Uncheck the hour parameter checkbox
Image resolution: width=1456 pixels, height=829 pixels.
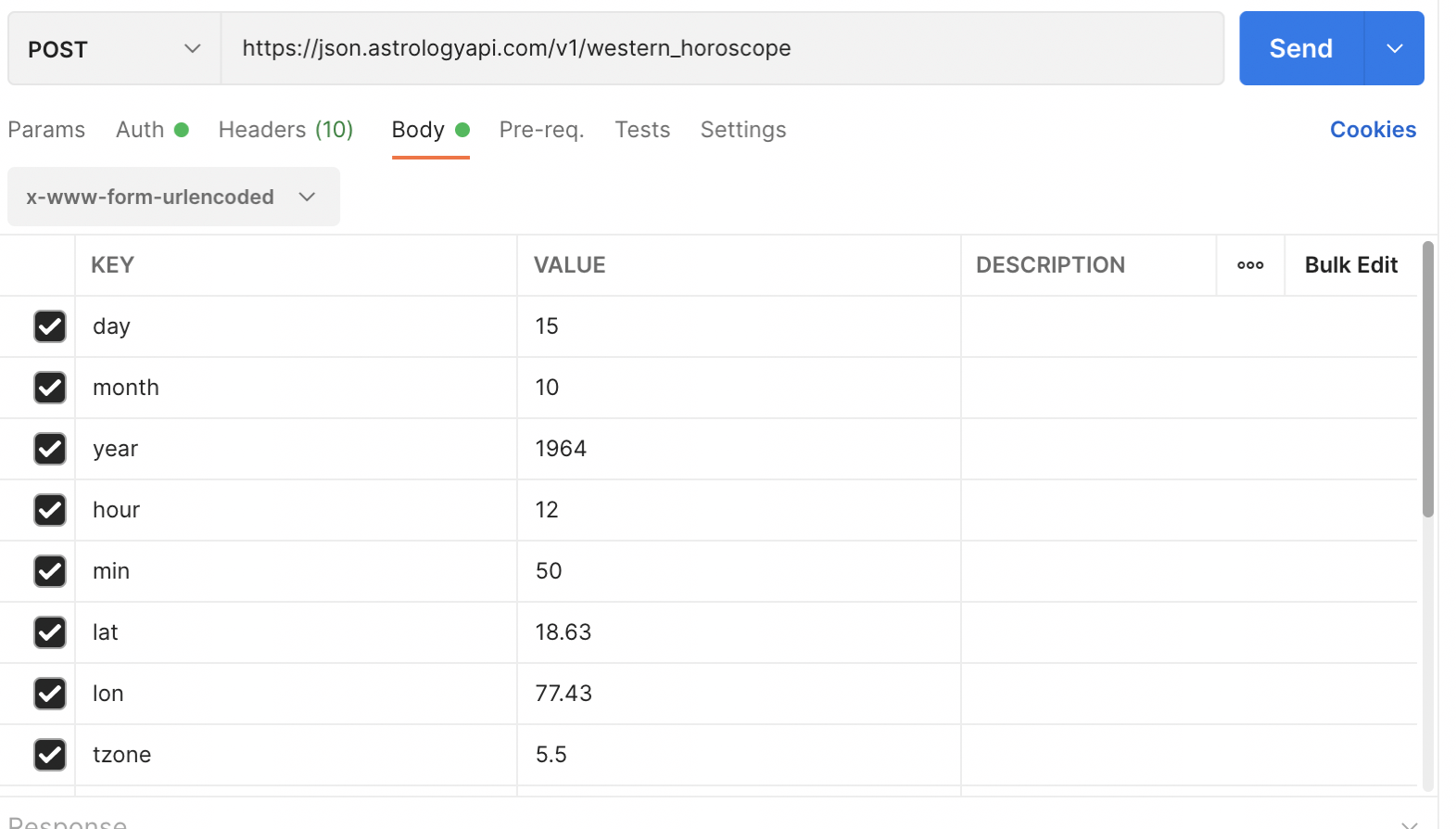[x=50, y=510]
